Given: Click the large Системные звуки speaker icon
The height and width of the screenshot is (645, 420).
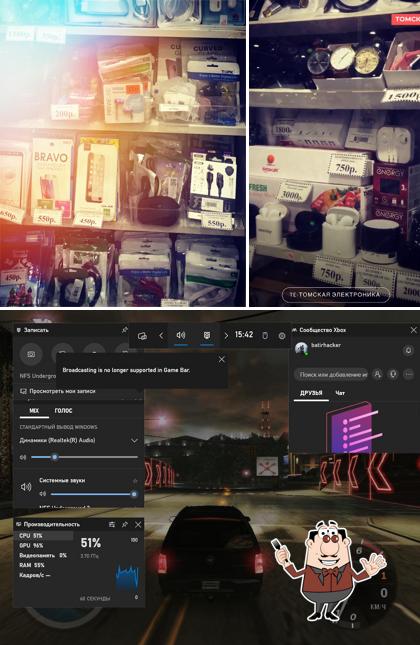Looking at the screenshot, I should [26, 487].
